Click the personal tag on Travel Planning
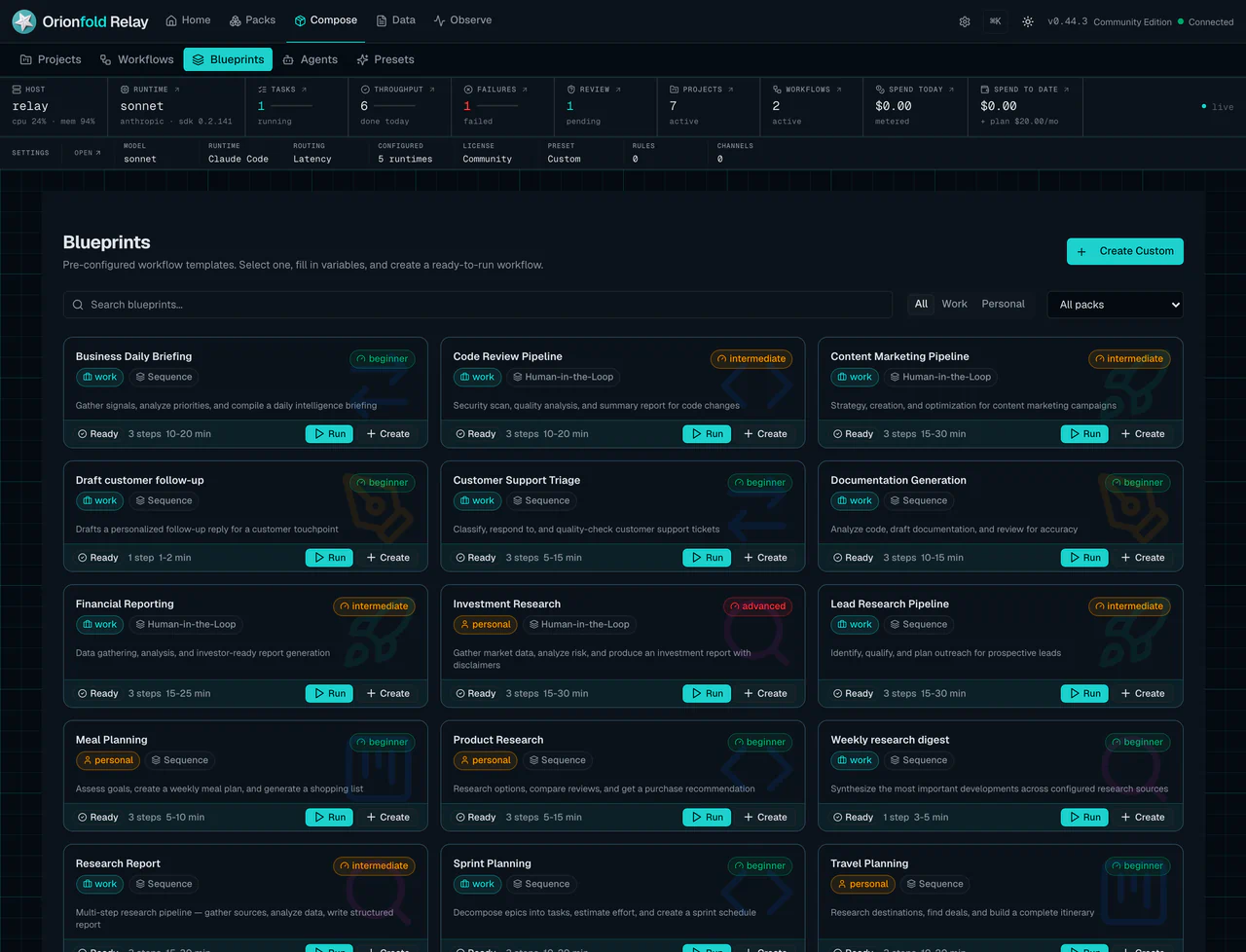 (x=863, y=884)
